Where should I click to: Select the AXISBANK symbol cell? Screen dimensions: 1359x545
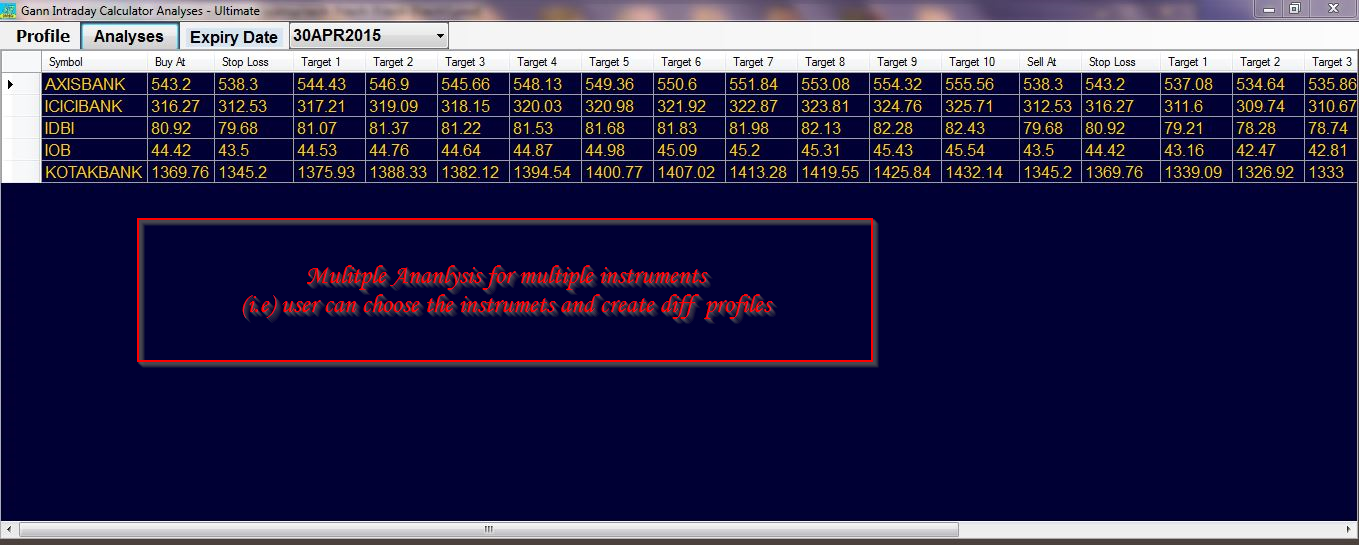[x=93, y=85]
